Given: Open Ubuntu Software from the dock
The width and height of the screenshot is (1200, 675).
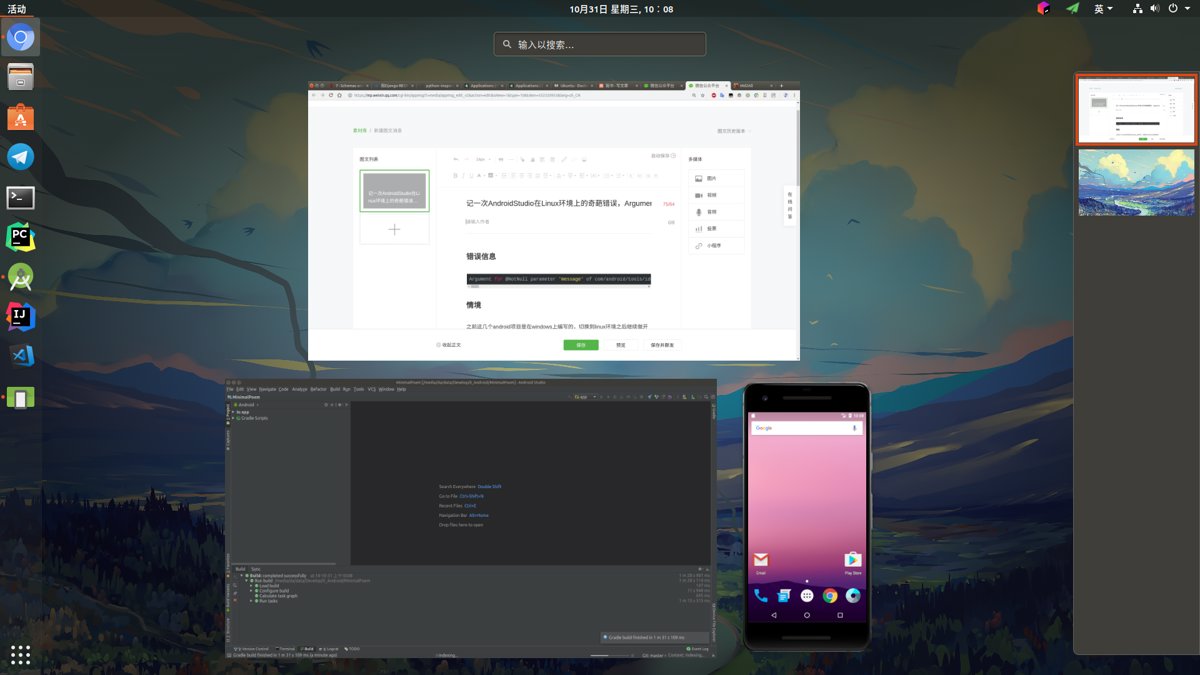Looking at the screenshot, I should pyautogui.click(x=20, y=117).
